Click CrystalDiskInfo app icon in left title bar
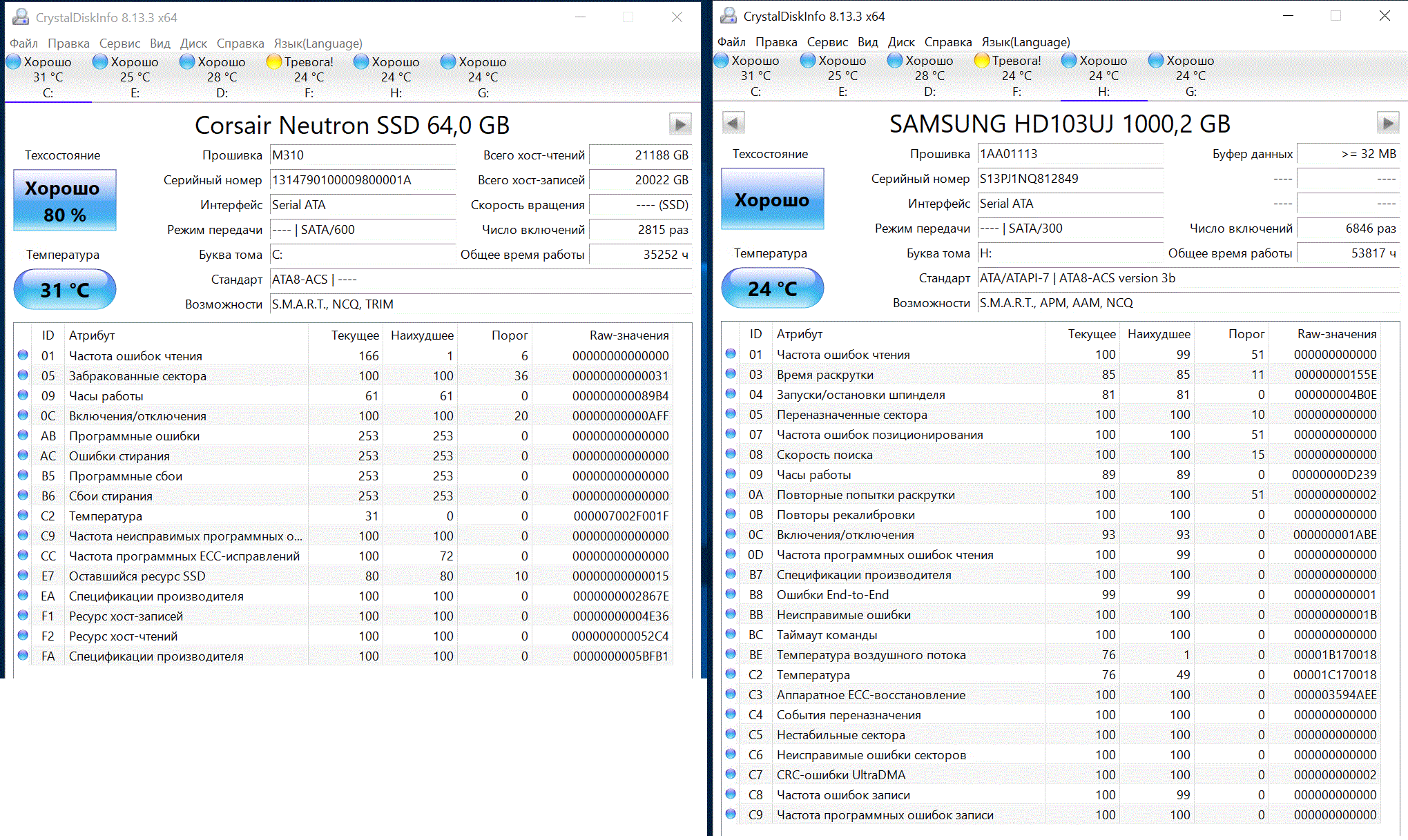The height and width of the screenshot is (840, 1408). point(21,17)
